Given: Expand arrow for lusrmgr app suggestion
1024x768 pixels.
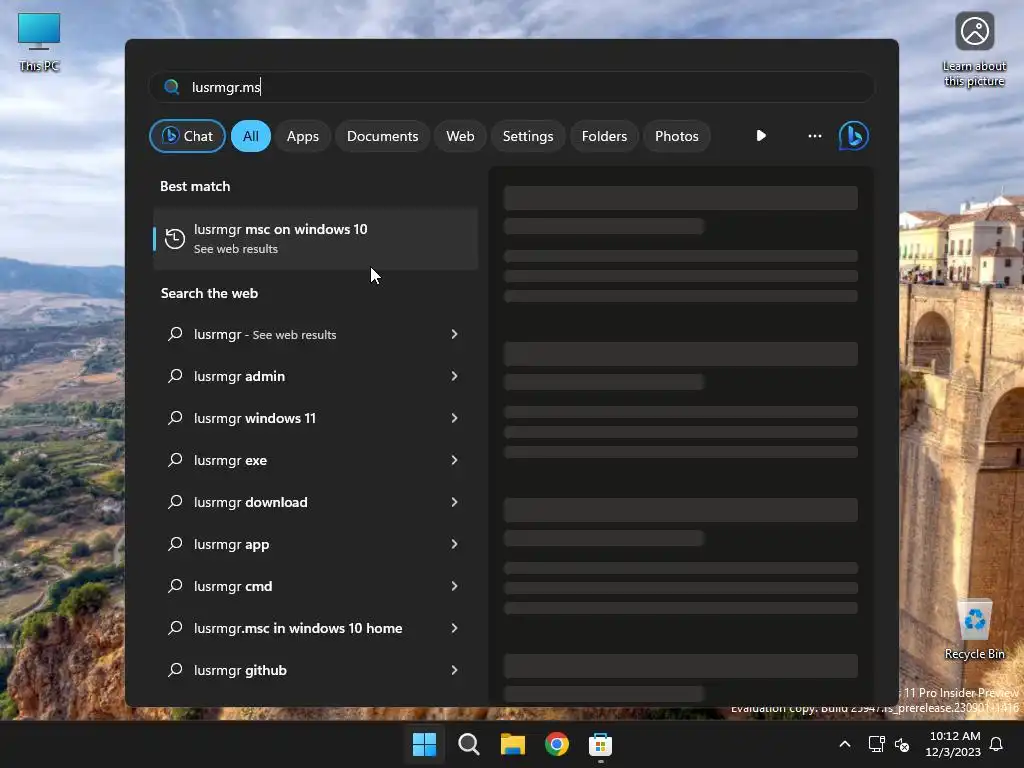Looking at the screenshot, I should click(x=455, y=544).
